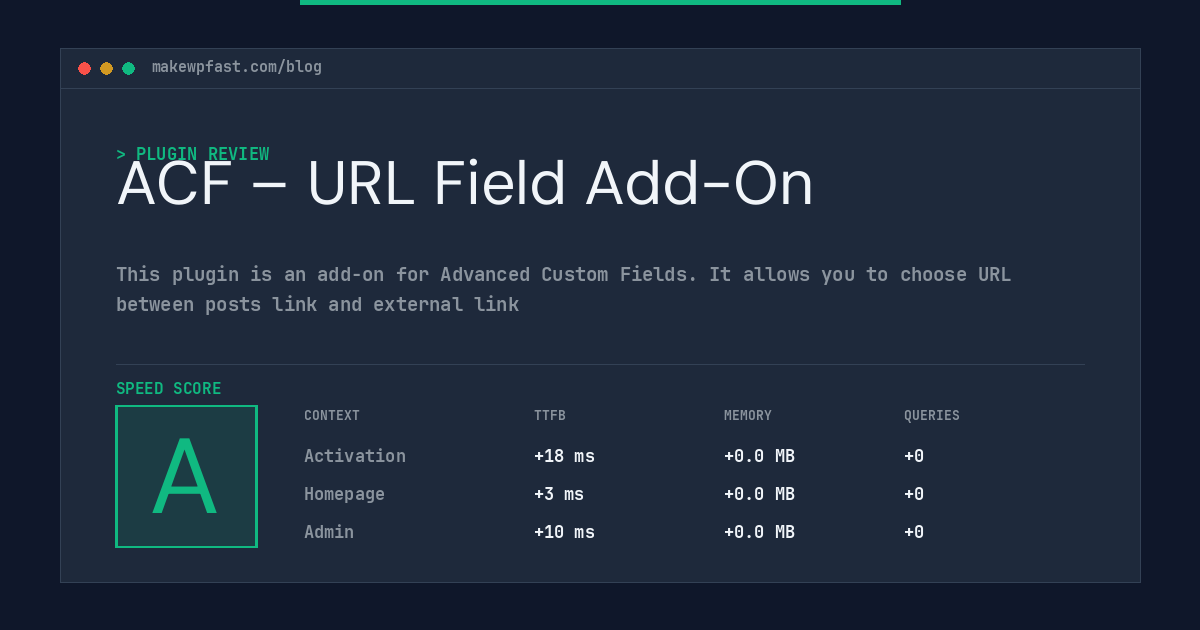The height and width of the screenshot is (630, 1200).
Task: Click the green maximize dot
Action: (129, 68)
